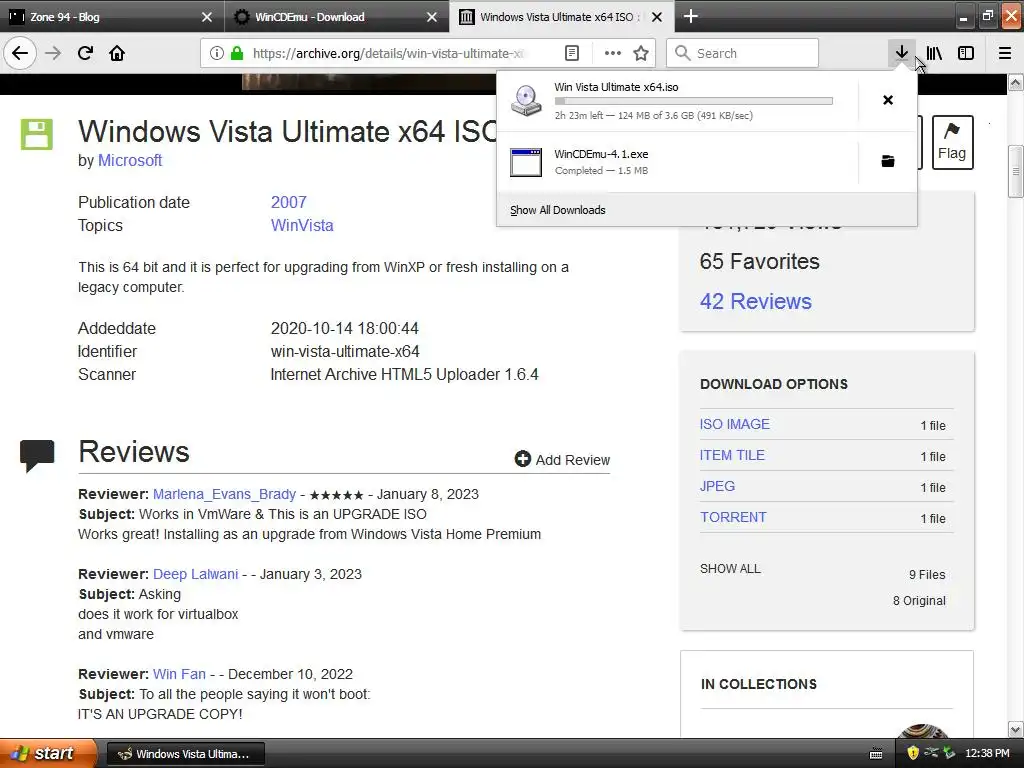The image size is (1024, 768).
Task: Select the Windows Vista Ultimate x64 ISO tab
Action: [x=562, y=17]
